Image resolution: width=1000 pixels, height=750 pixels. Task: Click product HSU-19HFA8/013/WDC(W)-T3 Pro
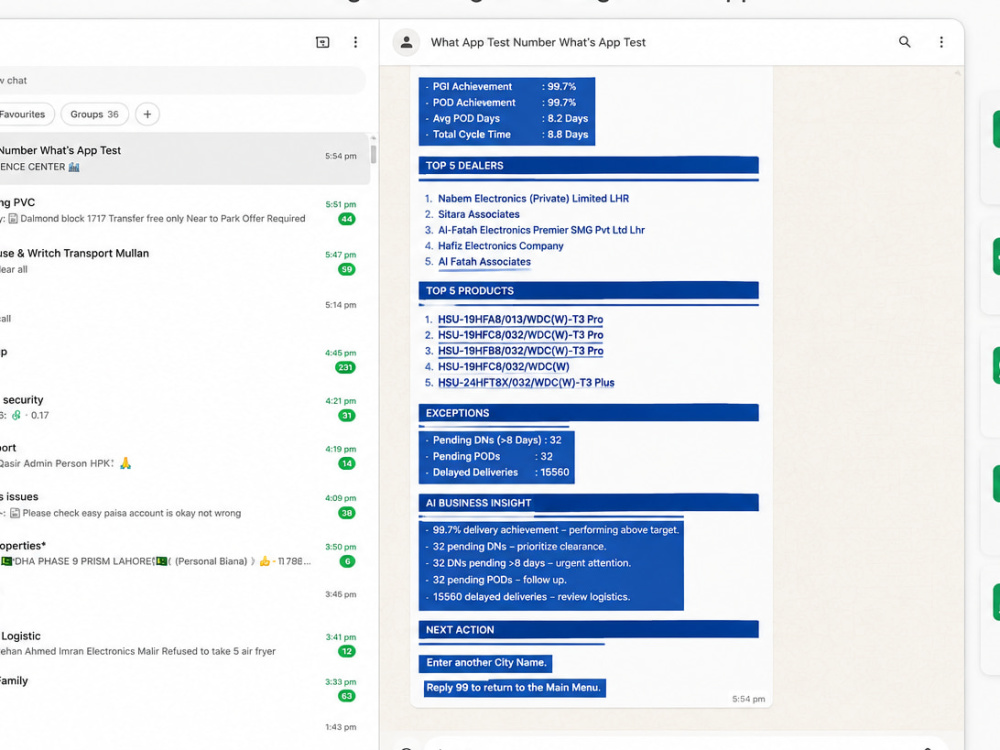point(520,319)
